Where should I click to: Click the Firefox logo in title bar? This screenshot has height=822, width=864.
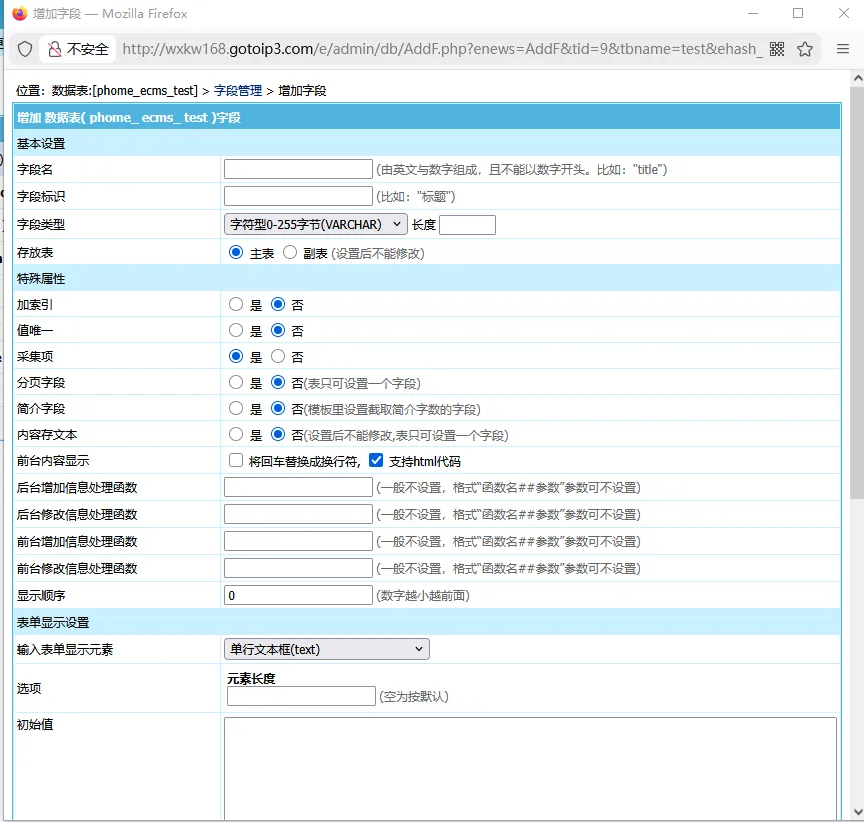tap(19, 13)
